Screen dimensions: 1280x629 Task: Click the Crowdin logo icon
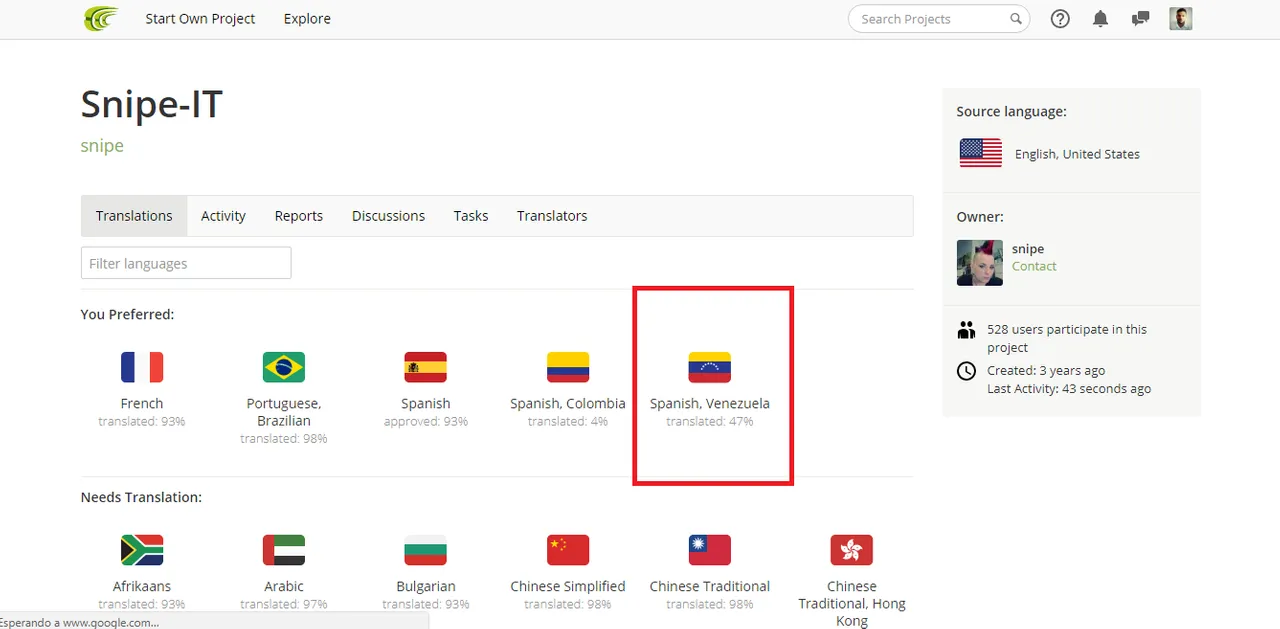[x=101, y=19]
